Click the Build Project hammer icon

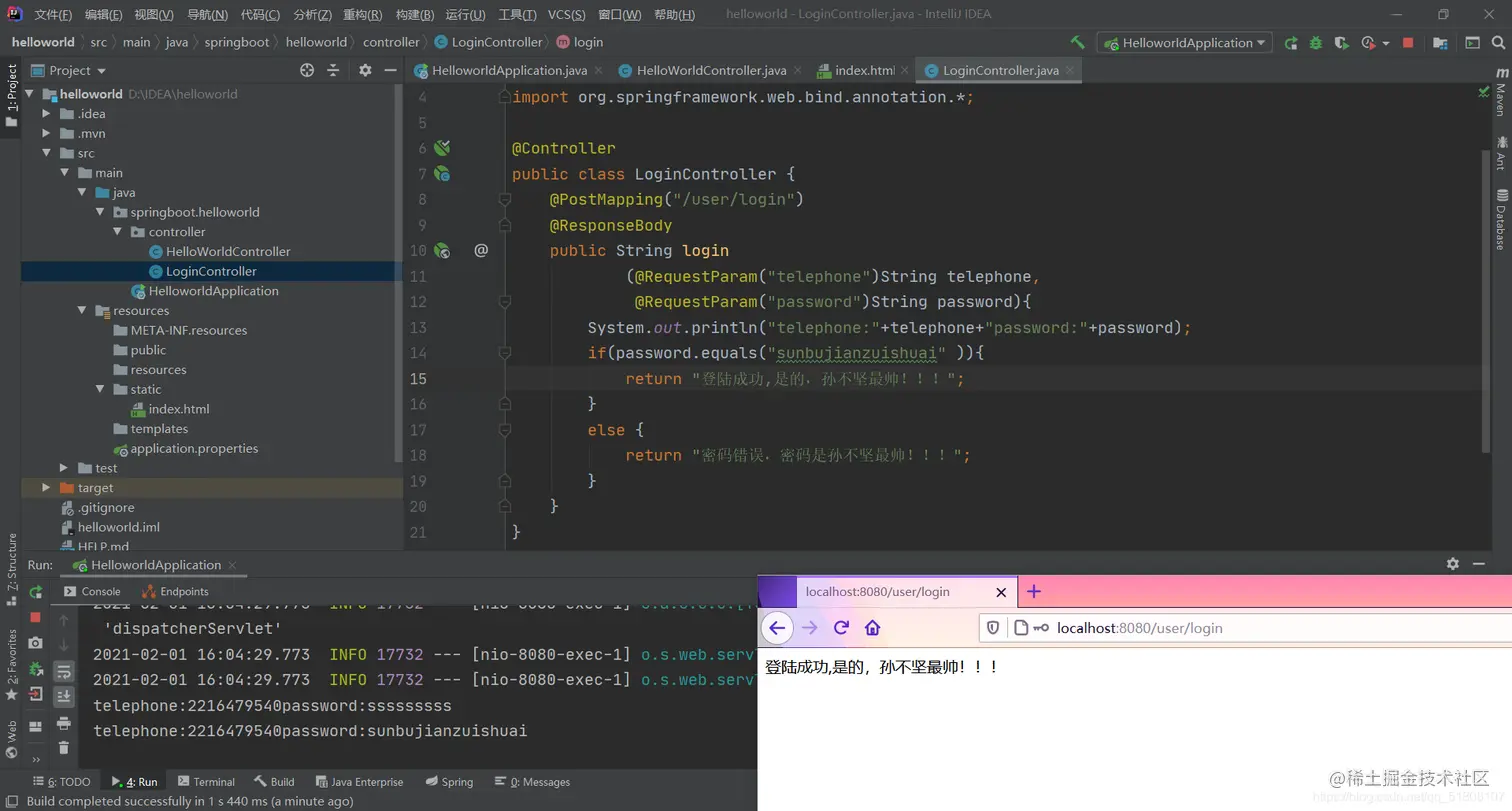pyautogui.click(x=1077, y=43)
